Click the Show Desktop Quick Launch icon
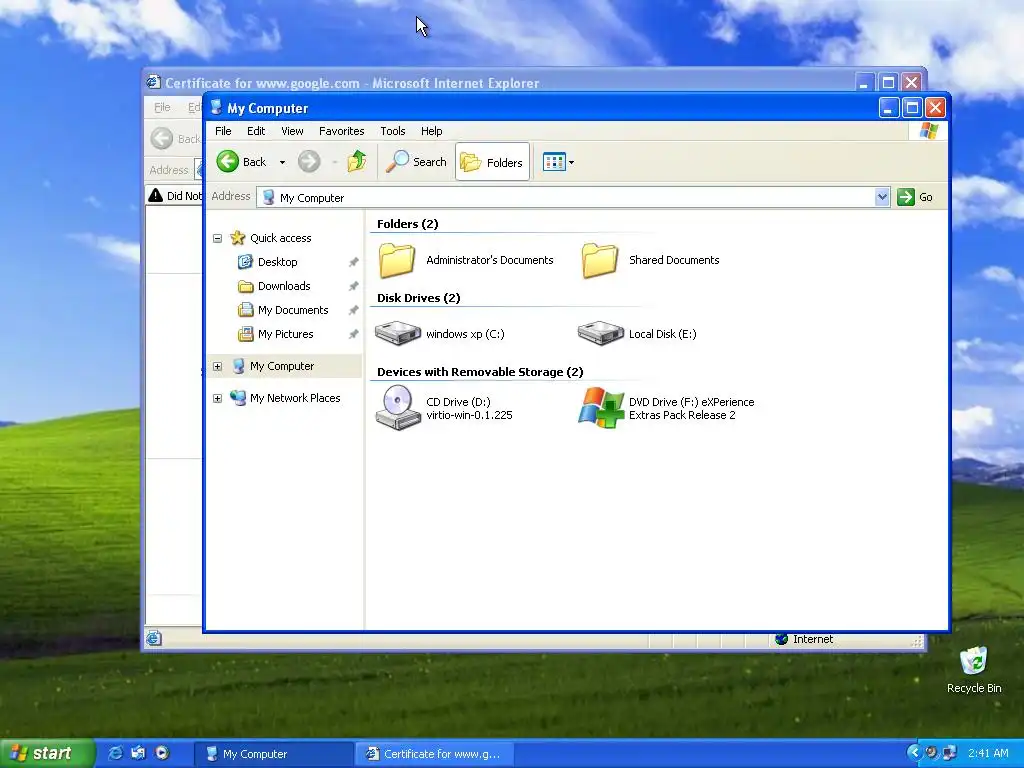 [x=138, y=753]
